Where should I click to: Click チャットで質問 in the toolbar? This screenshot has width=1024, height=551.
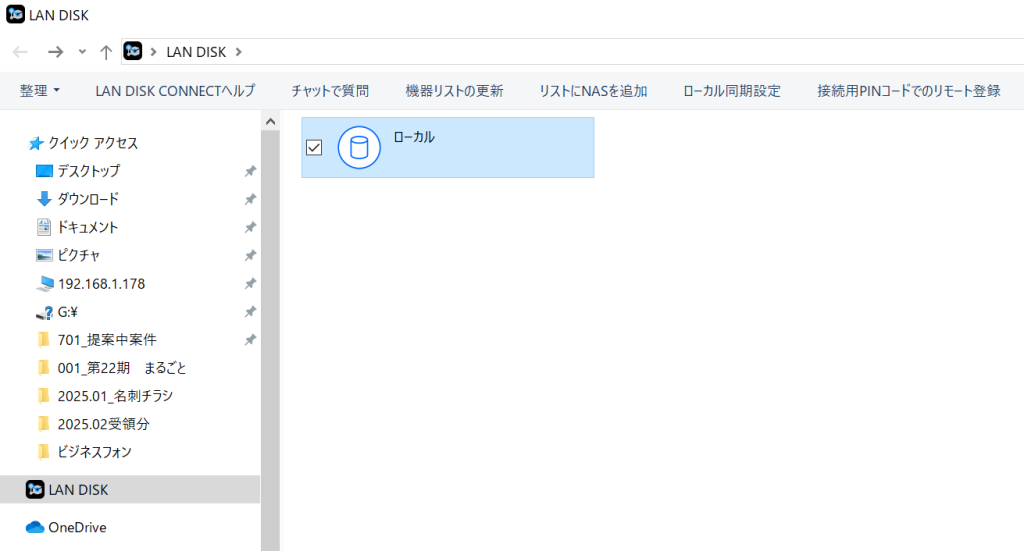point(330,91)
